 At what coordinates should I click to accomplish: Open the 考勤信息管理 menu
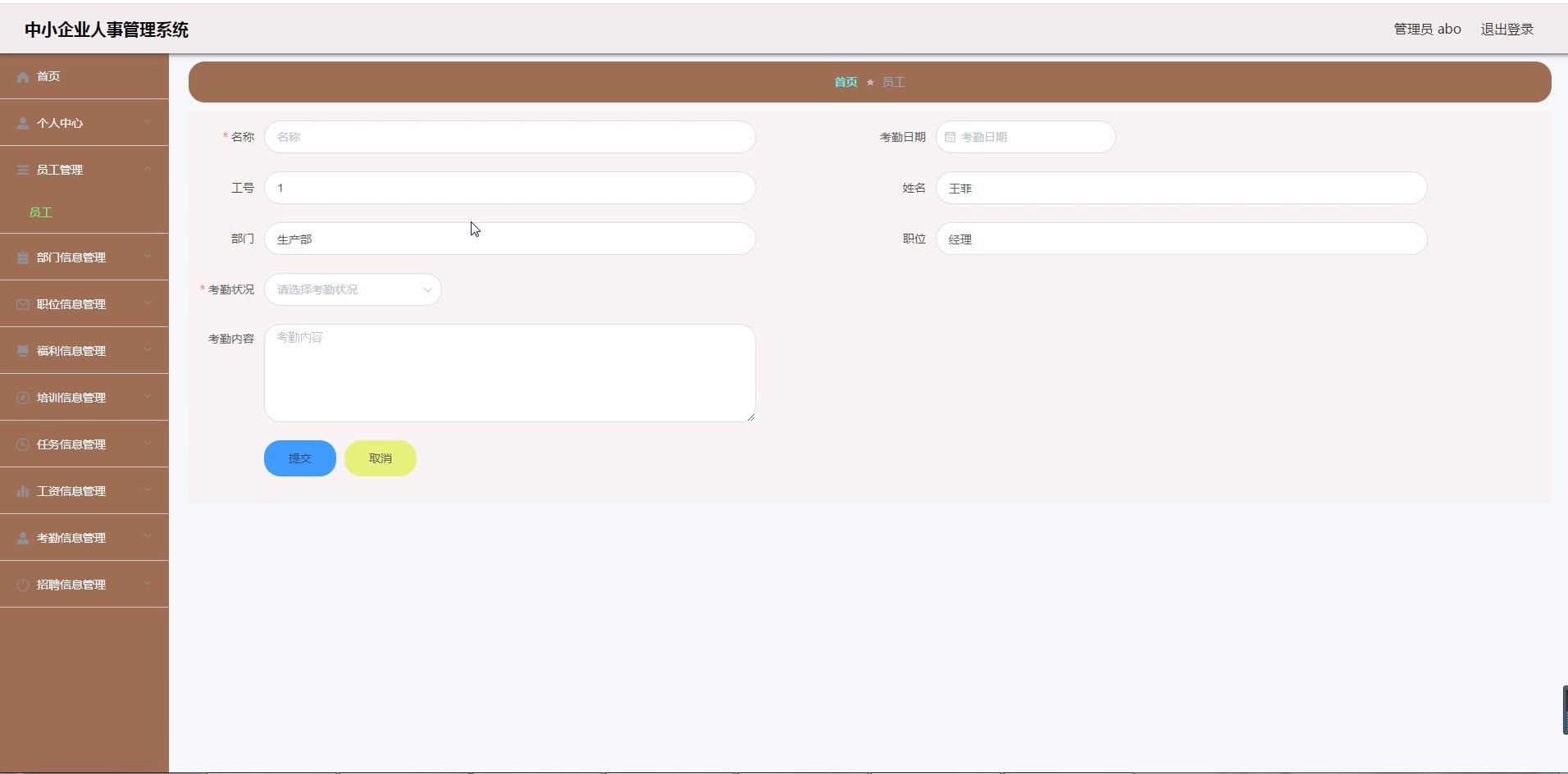[71, 538]
